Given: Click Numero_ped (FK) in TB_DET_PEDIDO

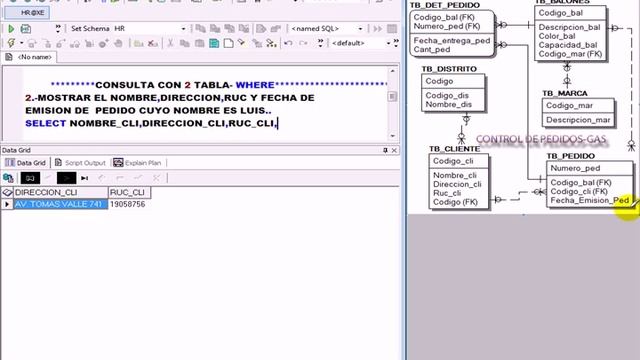Looking at the screenshot, I should point(447,26).
